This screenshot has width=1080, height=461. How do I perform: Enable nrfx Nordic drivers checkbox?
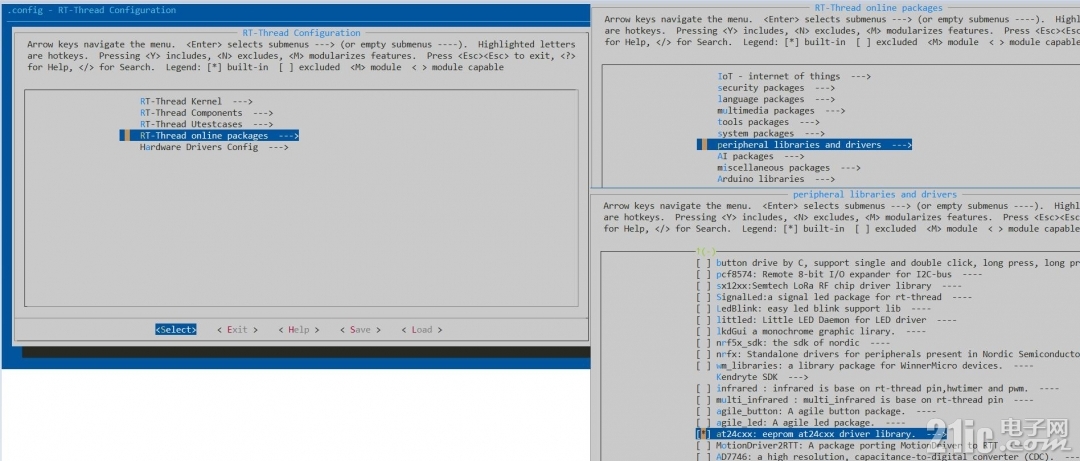click(x=703, y=354)
